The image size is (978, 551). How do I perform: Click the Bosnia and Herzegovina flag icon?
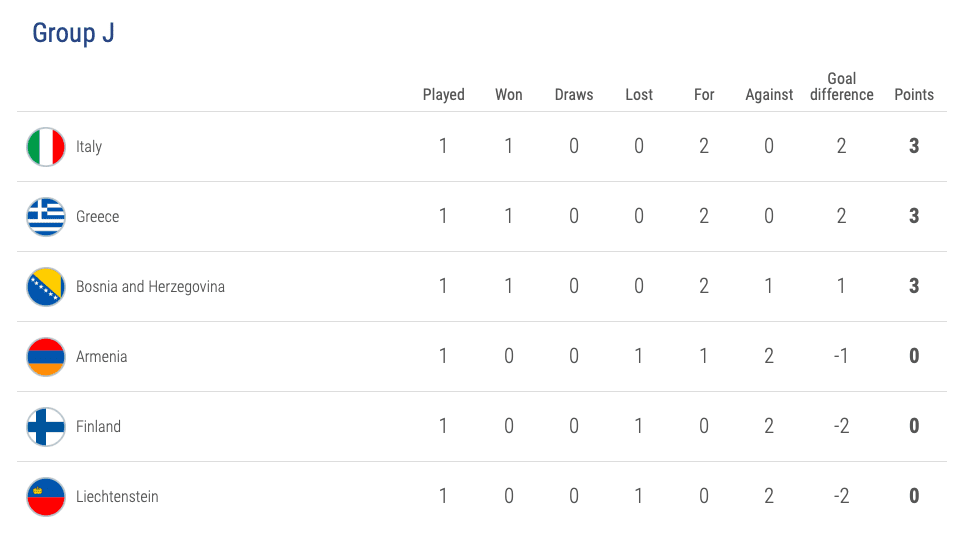pos(46,287)
